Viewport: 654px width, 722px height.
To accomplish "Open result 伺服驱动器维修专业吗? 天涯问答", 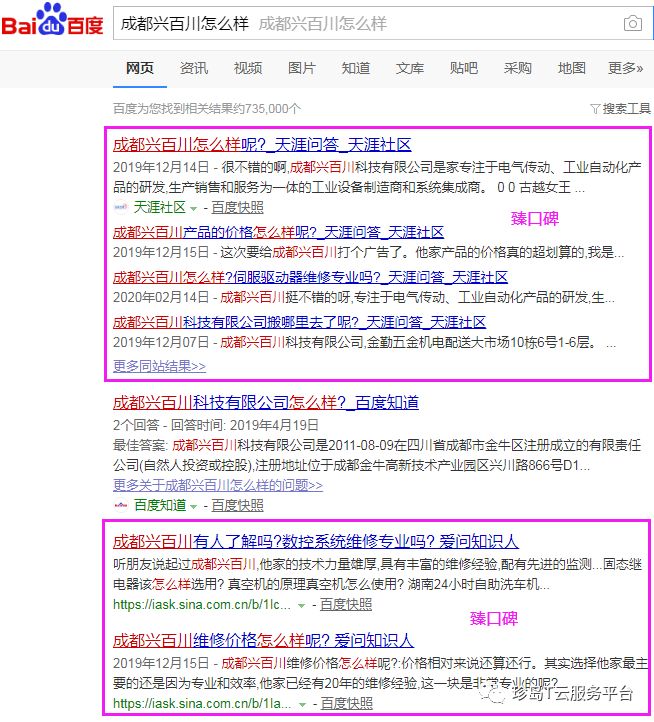I will pos(310,277).
